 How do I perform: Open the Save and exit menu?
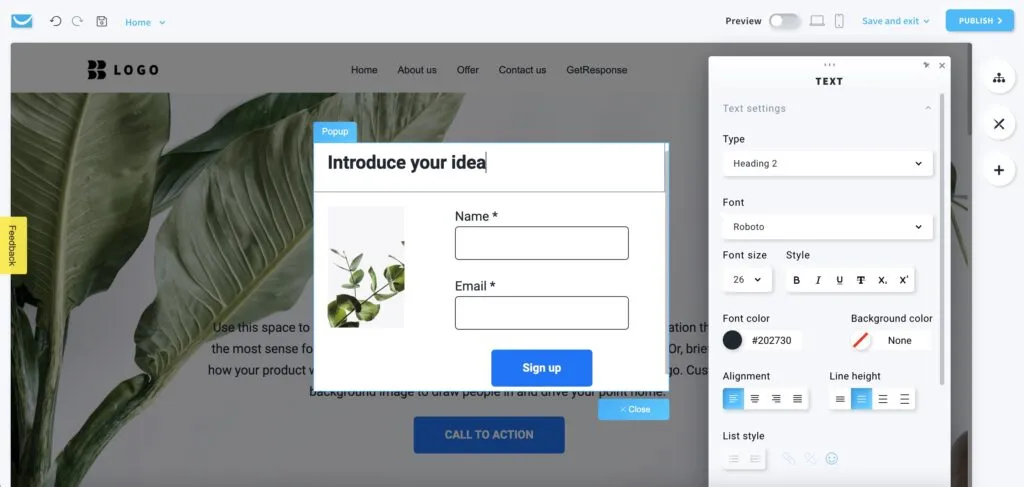pyautogui.click(x=895, y=21)
